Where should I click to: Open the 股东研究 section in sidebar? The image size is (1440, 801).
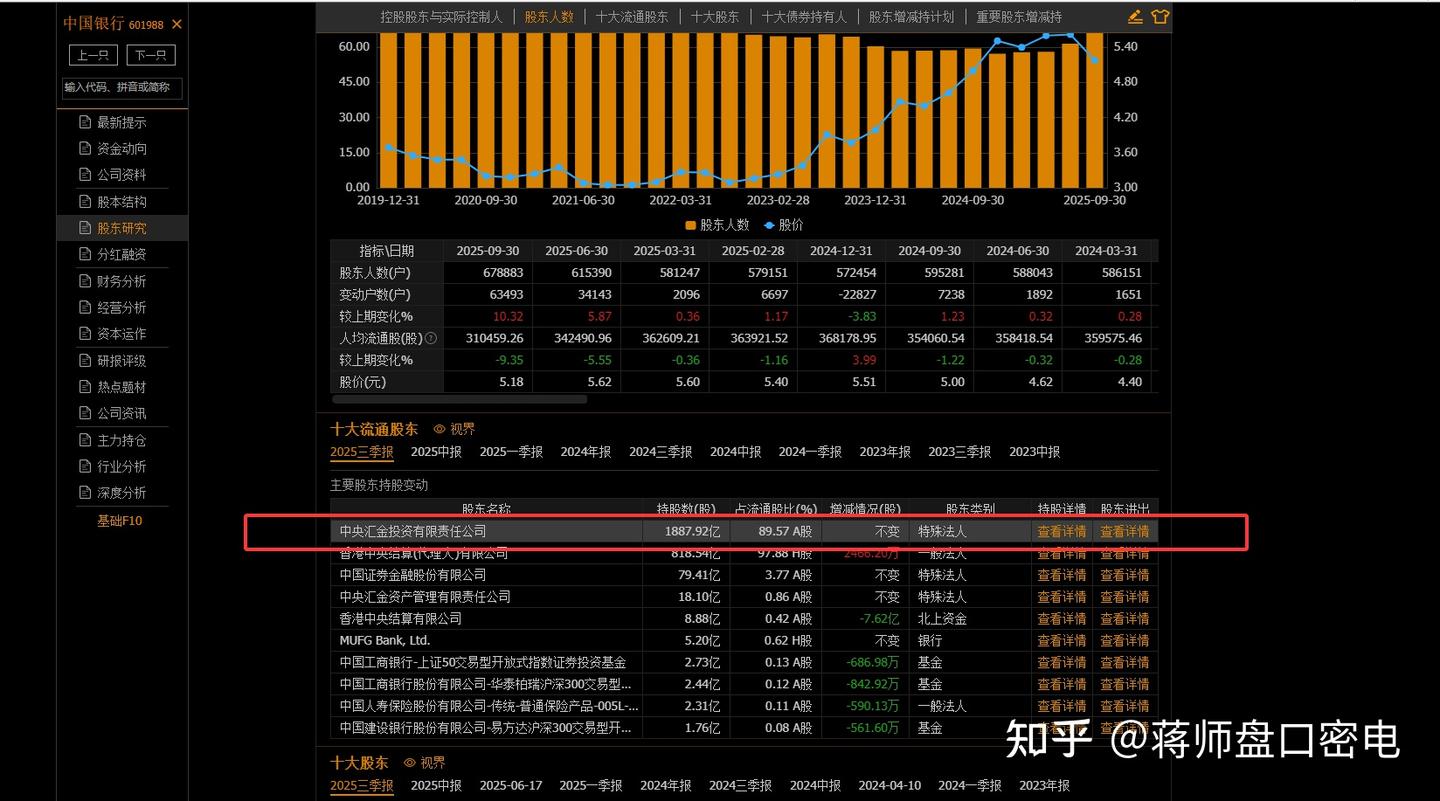click(122, 228)
